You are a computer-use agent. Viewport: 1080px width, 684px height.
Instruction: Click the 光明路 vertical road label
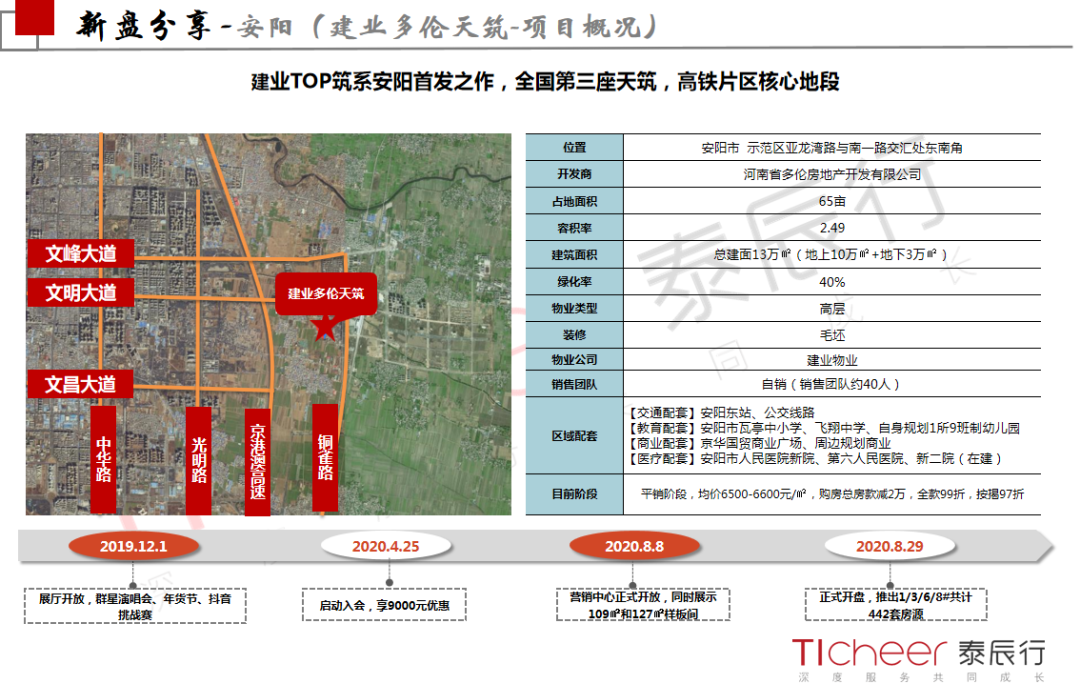click(198, 461)
